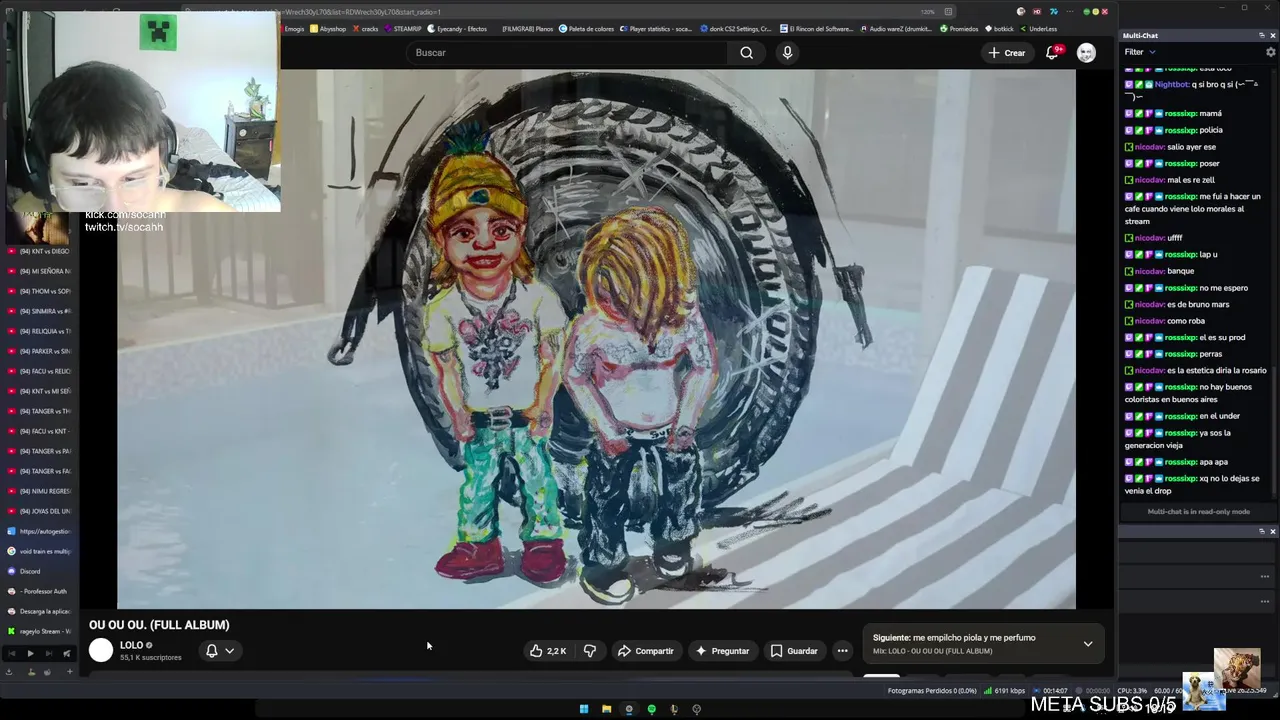Open LOLO channel name link
Image resolution: width=1280 pixels, height=720 pixels.
tap(131, 645)
